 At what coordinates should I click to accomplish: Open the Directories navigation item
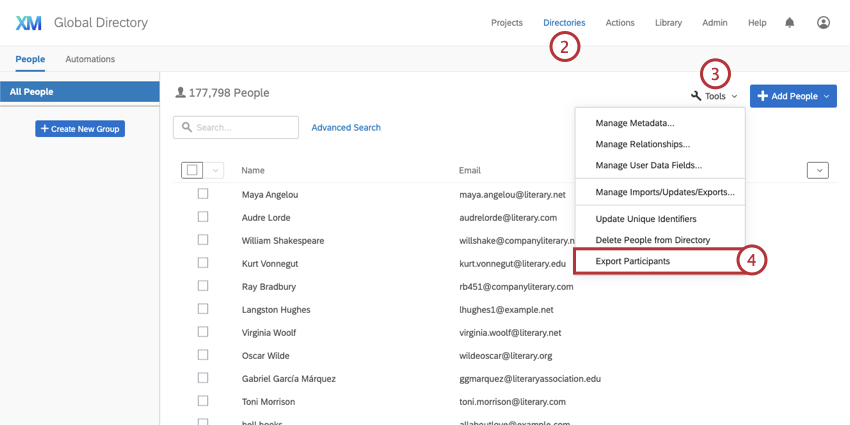coord(564,22)
